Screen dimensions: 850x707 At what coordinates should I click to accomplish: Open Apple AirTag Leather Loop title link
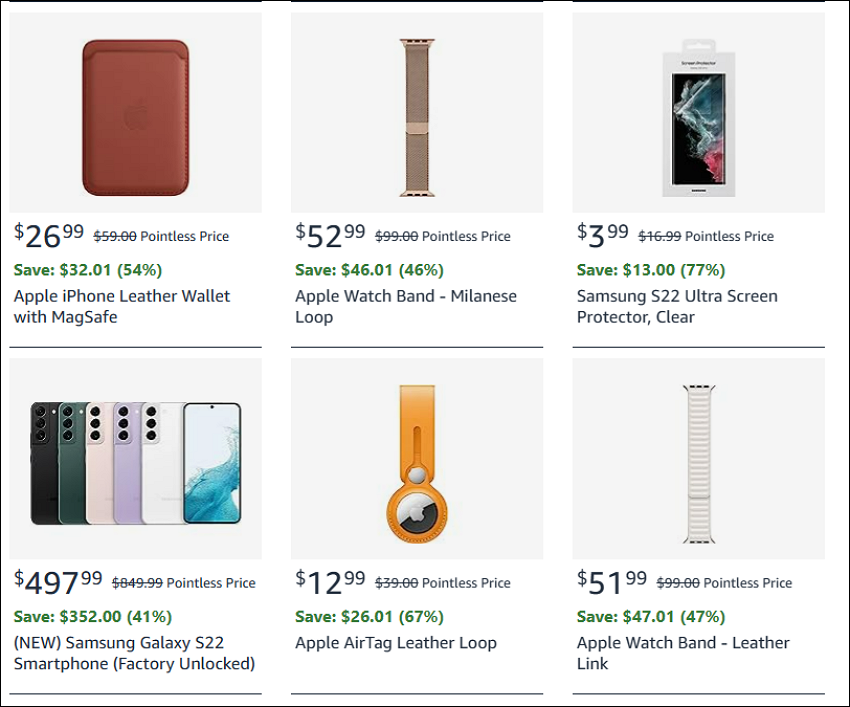click(x=396, y=642)
